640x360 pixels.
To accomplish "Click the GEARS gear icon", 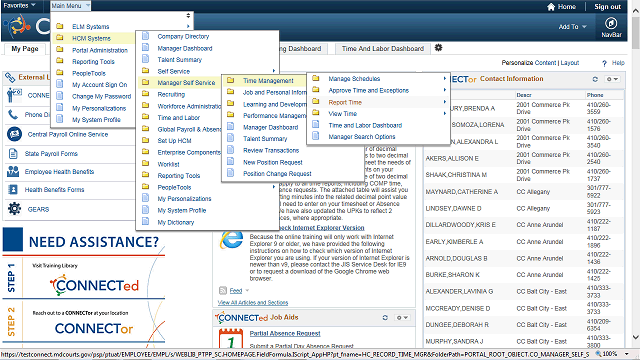I will point(14,209).
